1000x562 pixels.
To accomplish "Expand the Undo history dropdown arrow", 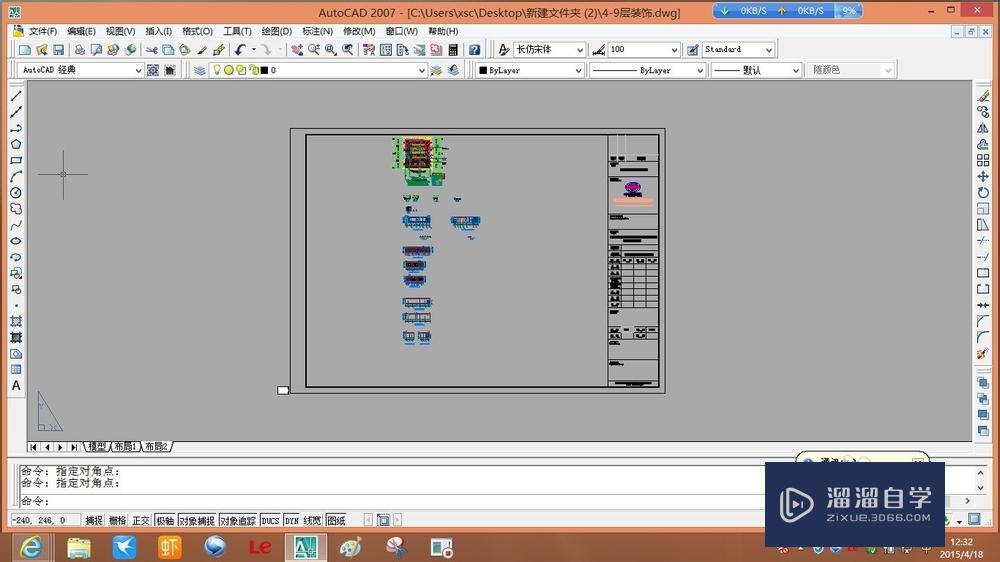I will click(253, 50).
